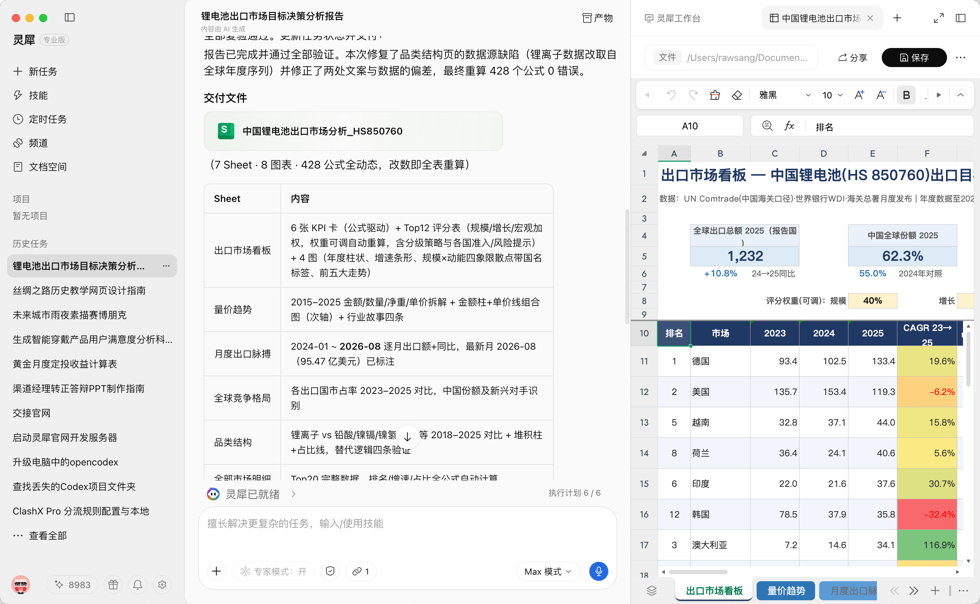Open more options for 锂电池出口市场目标决策分析 task
The width and height of the screenshot is (980, 604).
pos(166,266)
